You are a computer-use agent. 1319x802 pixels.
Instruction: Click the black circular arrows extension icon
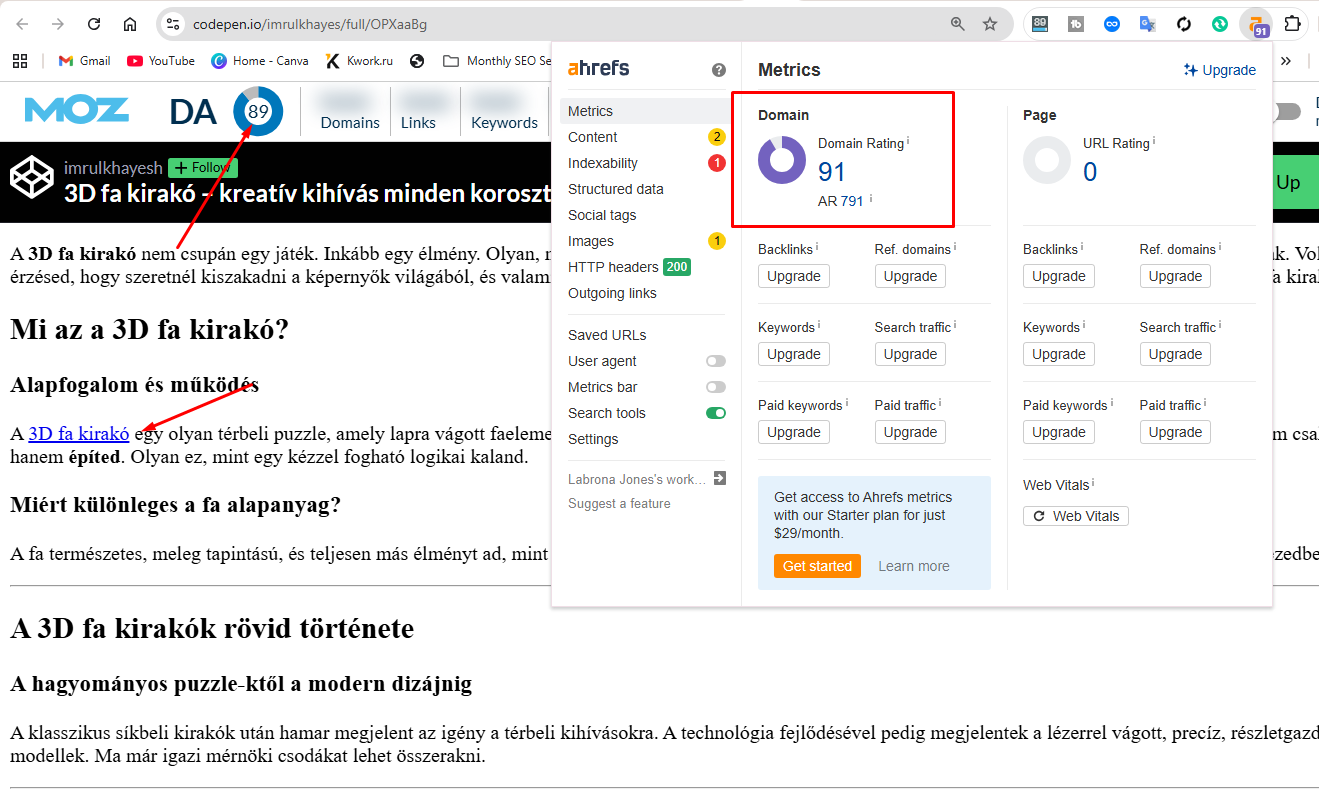pos(1184,24)
